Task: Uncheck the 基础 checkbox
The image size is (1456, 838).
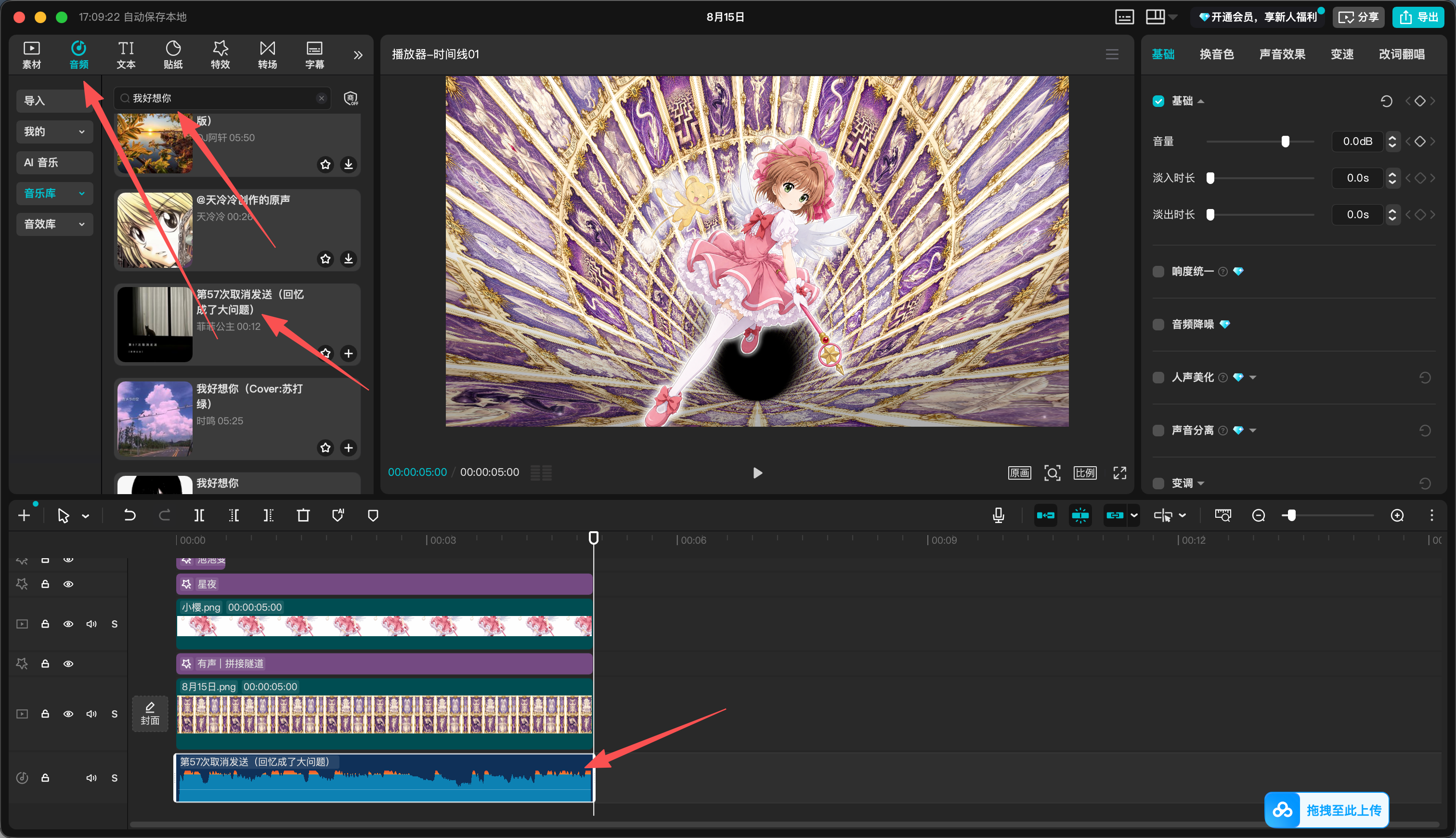Action: click(x=1158, y=101)
